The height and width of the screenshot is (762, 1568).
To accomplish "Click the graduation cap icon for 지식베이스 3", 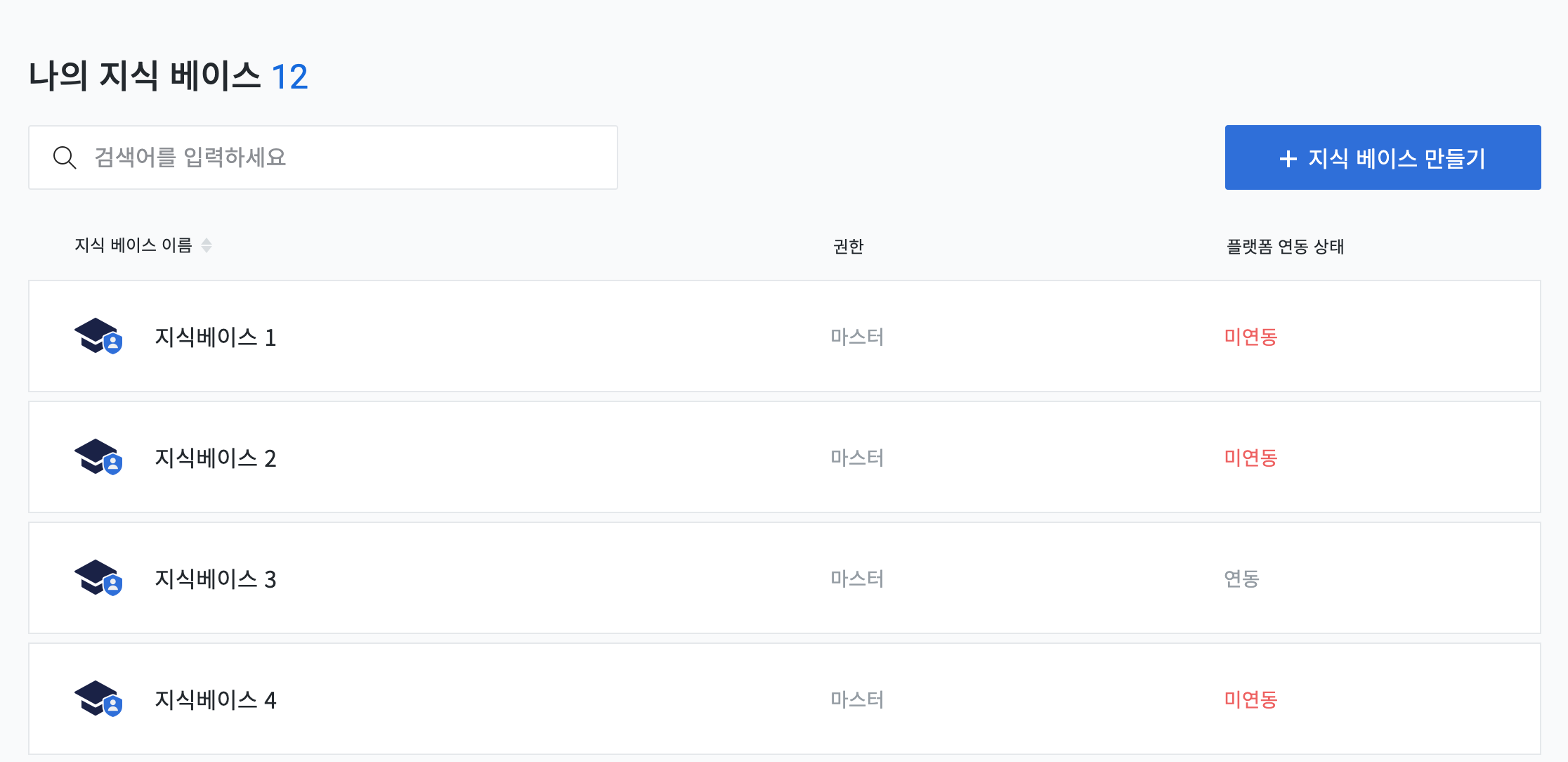I will [x=98, y=578].
